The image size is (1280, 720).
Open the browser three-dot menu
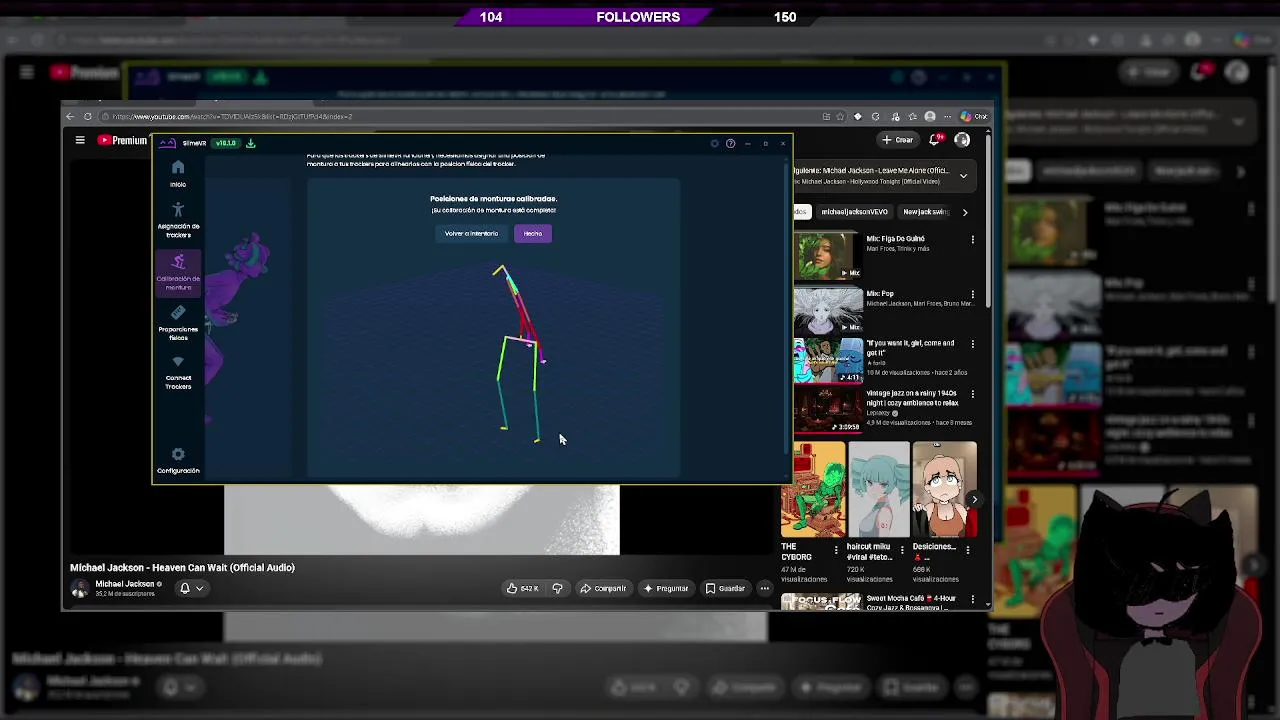(x=948, y=116)
